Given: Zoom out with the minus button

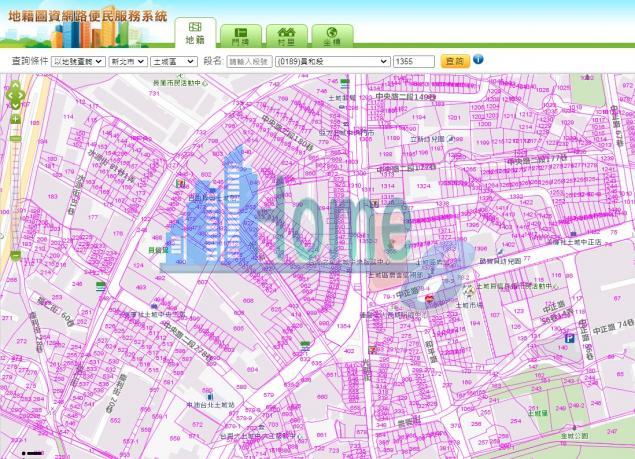Looking at the screenshot, I should coord(15,256).
